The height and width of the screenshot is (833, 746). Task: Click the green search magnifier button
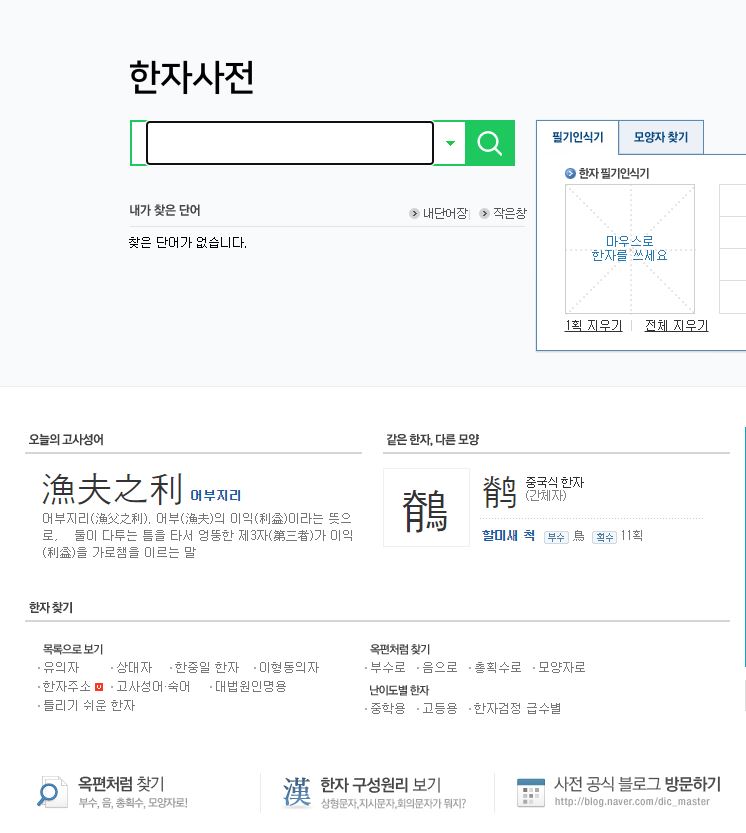[x=489, y=143]
